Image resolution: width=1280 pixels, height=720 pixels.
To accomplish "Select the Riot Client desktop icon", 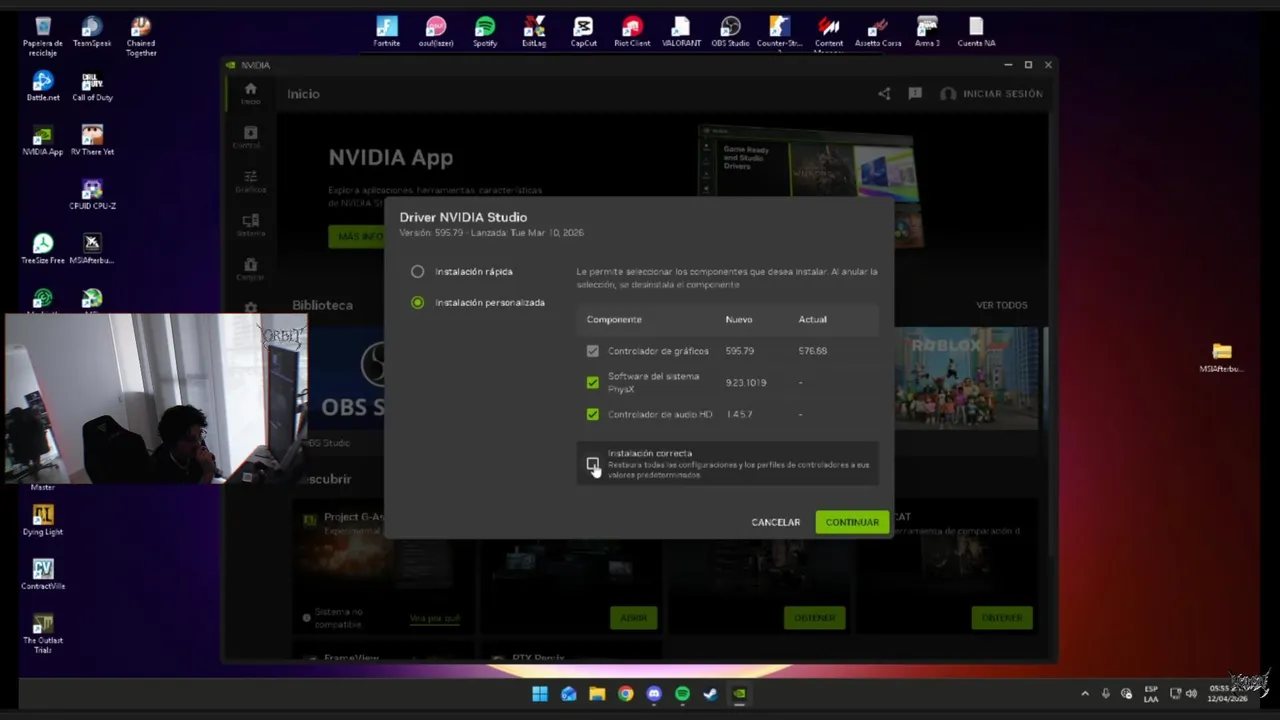I will (632, 31).
